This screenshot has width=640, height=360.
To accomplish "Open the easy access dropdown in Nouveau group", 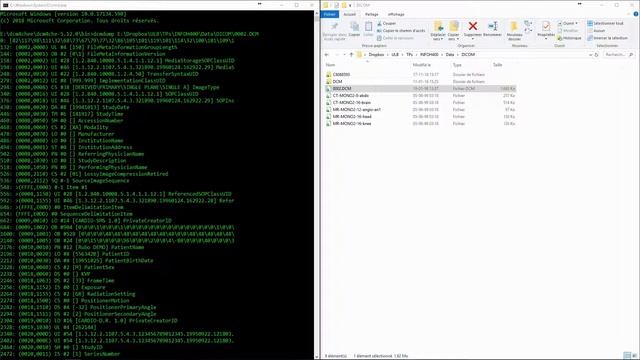I will [x=528, y=31].
